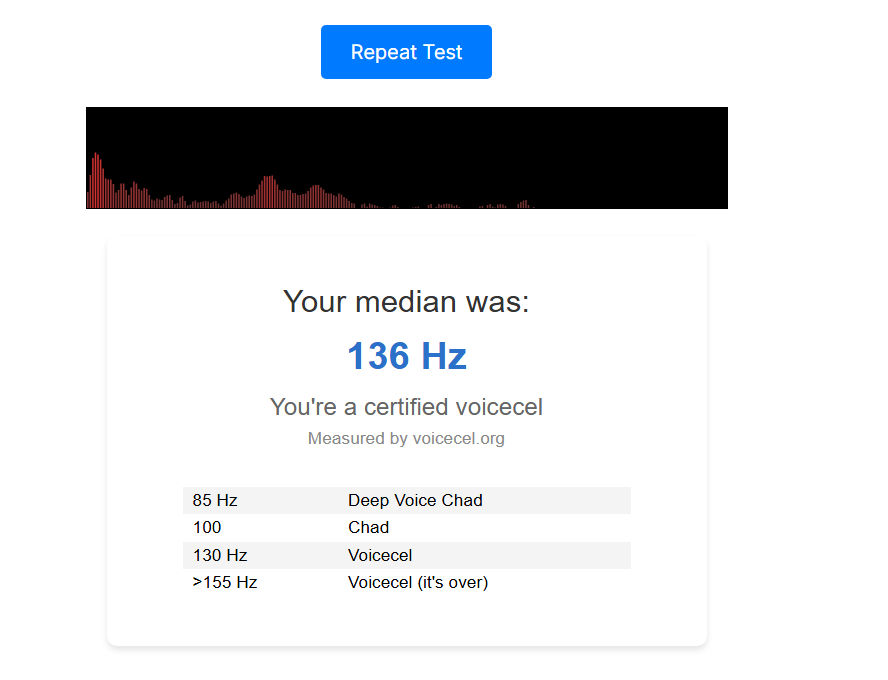Click the 'Voicecel (it's over)' table cell
The height and width of the screenshot is (680, 888).
coord(485,583)
